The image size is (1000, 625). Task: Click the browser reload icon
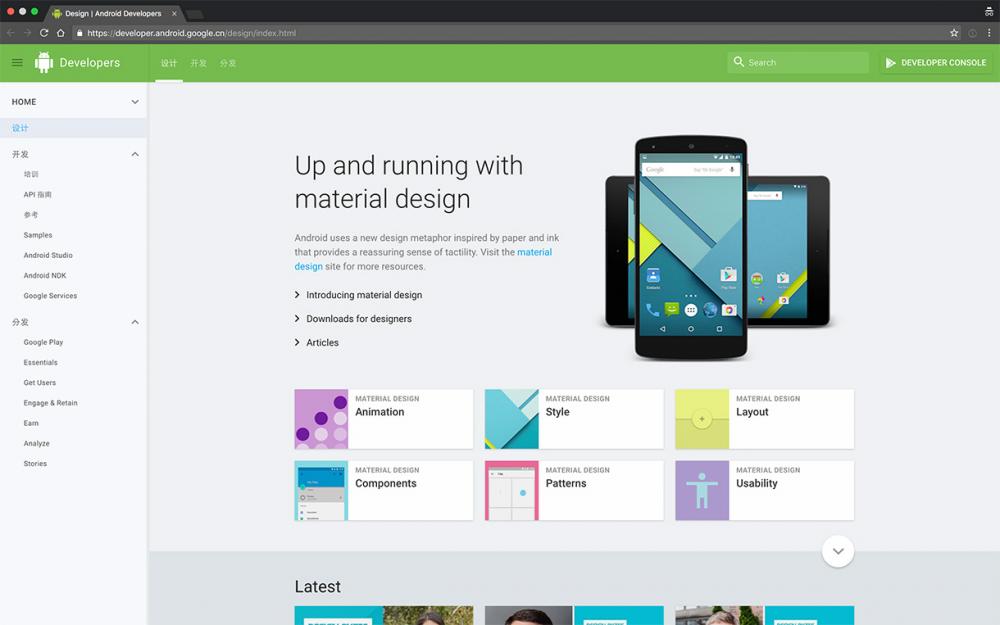pyautogui.click(x=44, y=33)
